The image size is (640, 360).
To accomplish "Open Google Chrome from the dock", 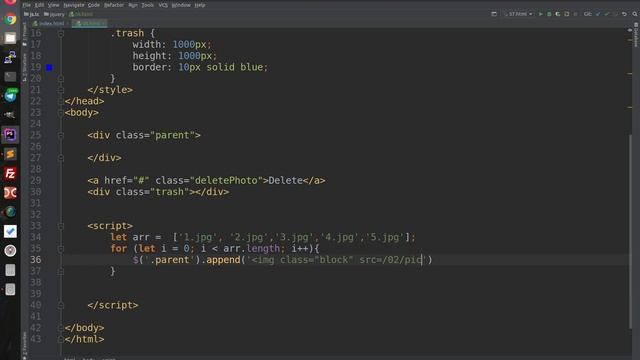I will pos(10,19).
